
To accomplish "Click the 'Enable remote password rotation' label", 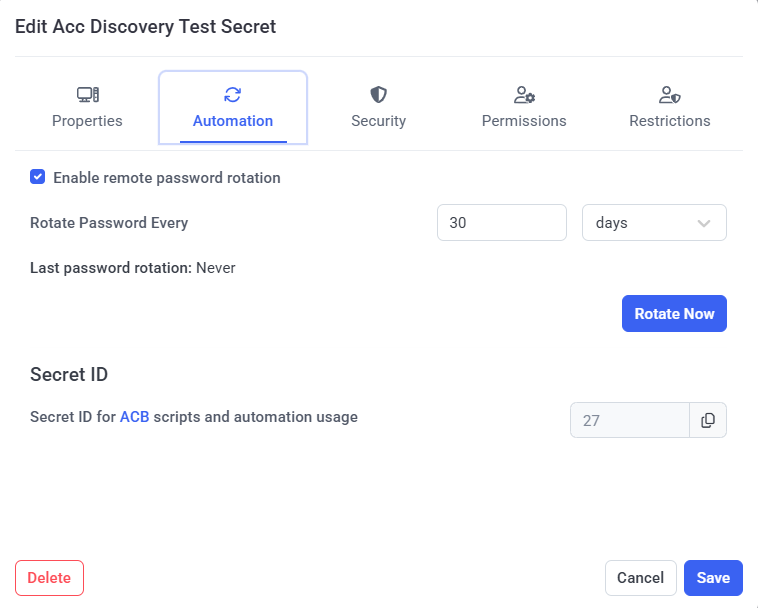I will (166, 178).
